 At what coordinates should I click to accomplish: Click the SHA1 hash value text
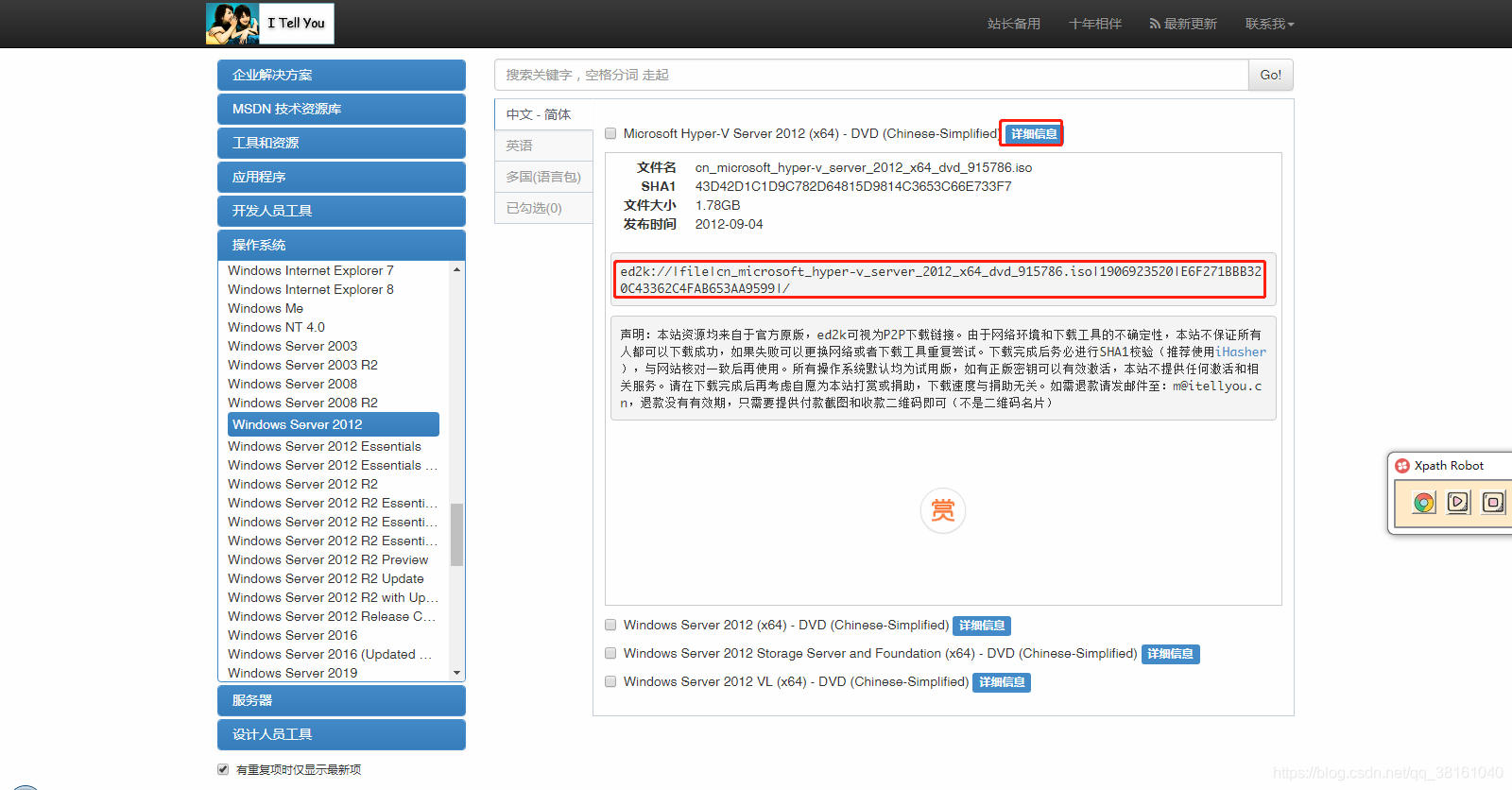(x=853, y=186)
